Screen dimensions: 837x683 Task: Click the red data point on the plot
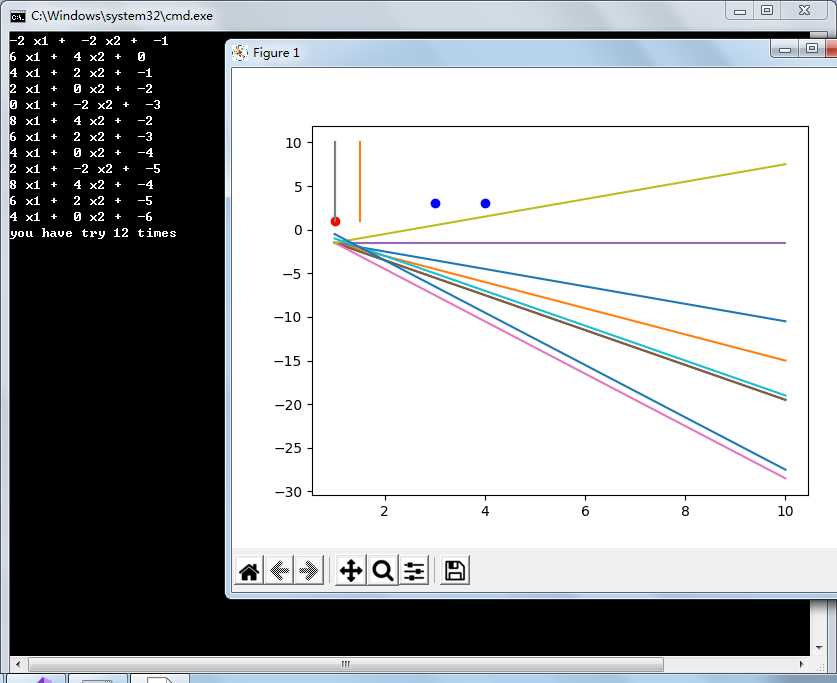335,221
